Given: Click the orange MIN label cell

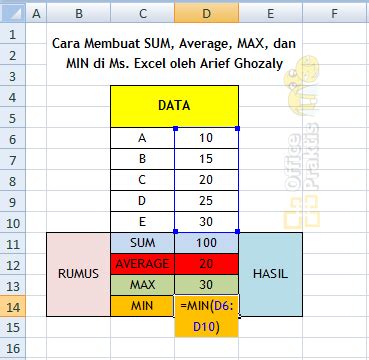Looking at the screenshot, I should [142, 306].
